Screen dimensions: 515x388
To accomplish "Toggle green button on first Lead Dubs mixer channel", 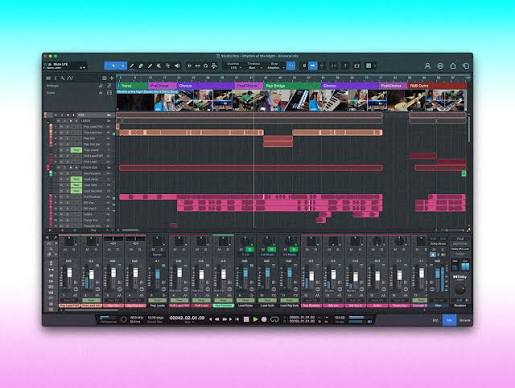I will pyautogui.click(x=250, y=249).
